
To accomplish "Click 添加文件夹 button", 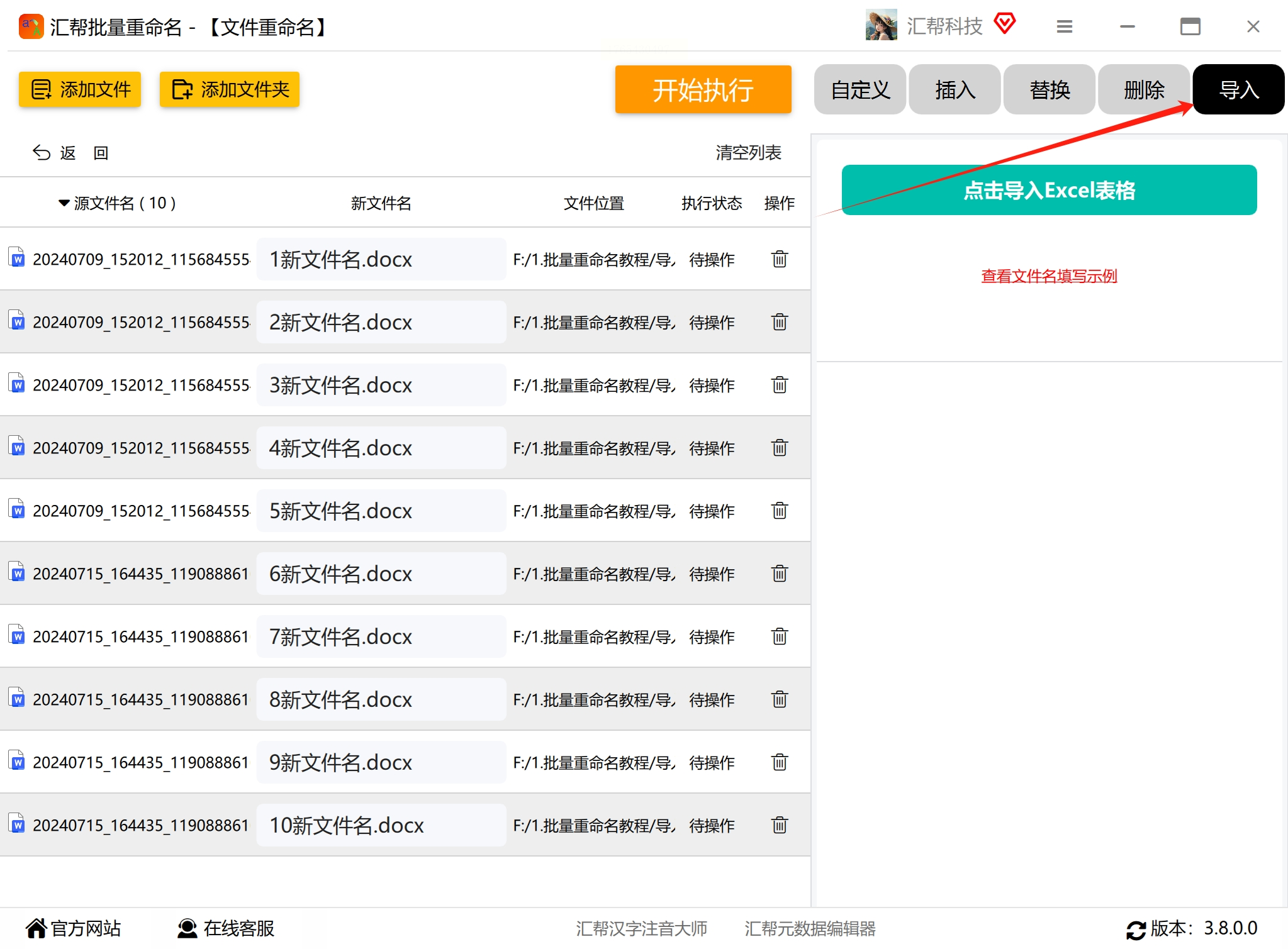I will pos(230,90).
